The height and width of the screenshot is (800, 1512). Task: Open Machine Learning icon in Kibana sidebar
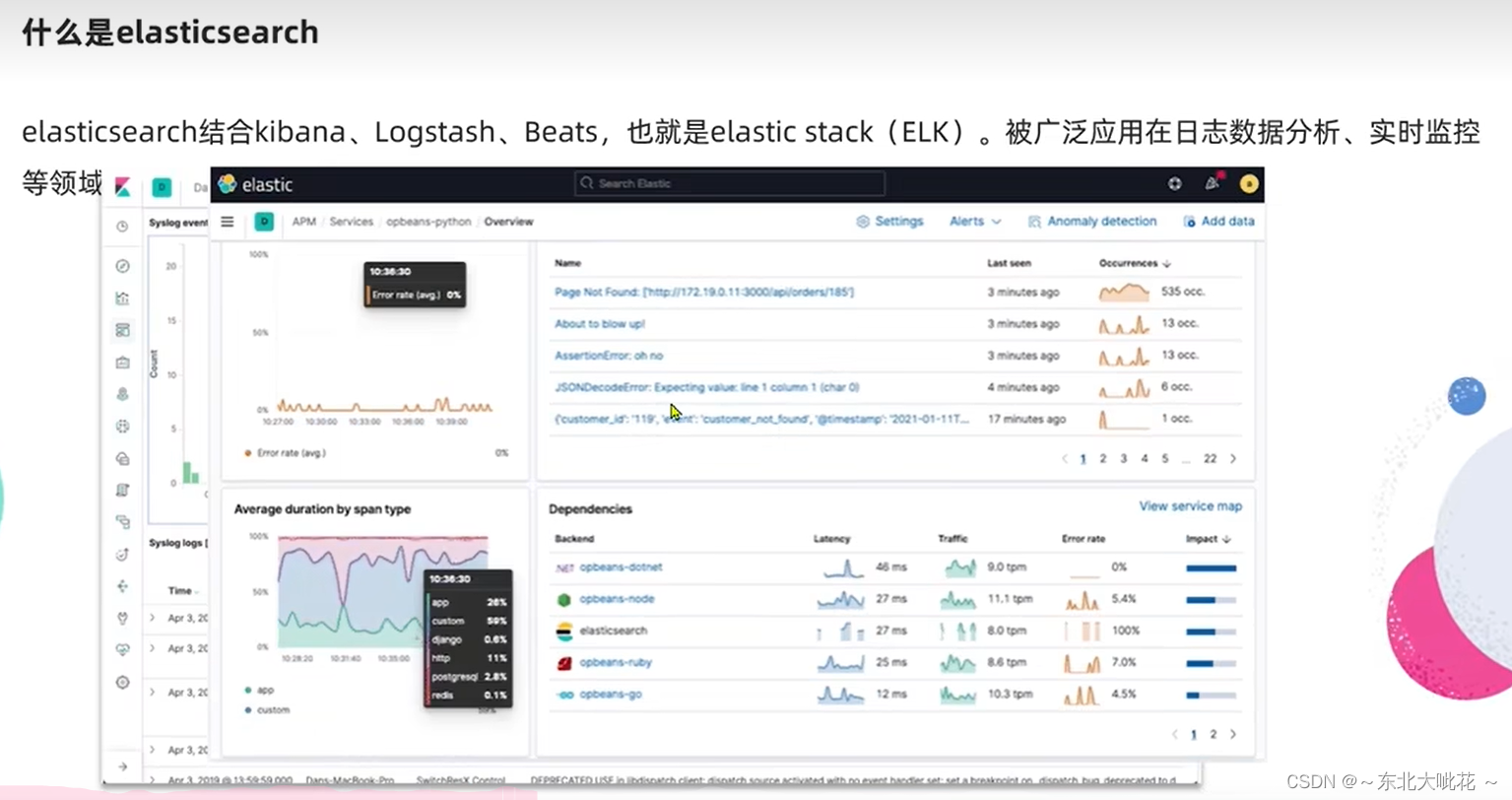(x=122, y=427)
